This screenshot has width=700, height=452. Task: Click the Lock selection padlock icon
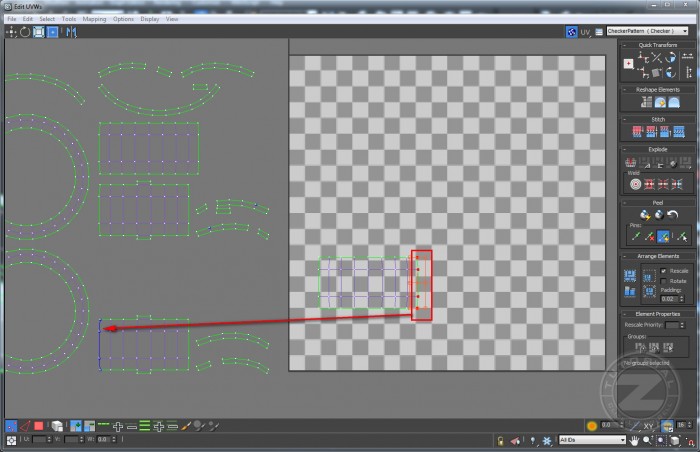[x=500, y=440]
